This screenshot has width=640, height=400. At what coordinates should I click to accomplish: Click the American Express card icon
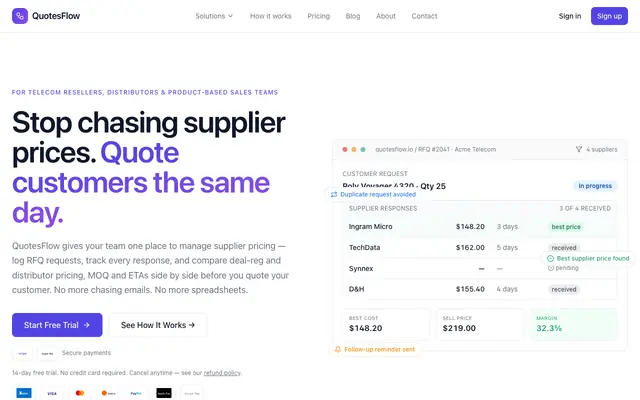[x=24, y=393]
